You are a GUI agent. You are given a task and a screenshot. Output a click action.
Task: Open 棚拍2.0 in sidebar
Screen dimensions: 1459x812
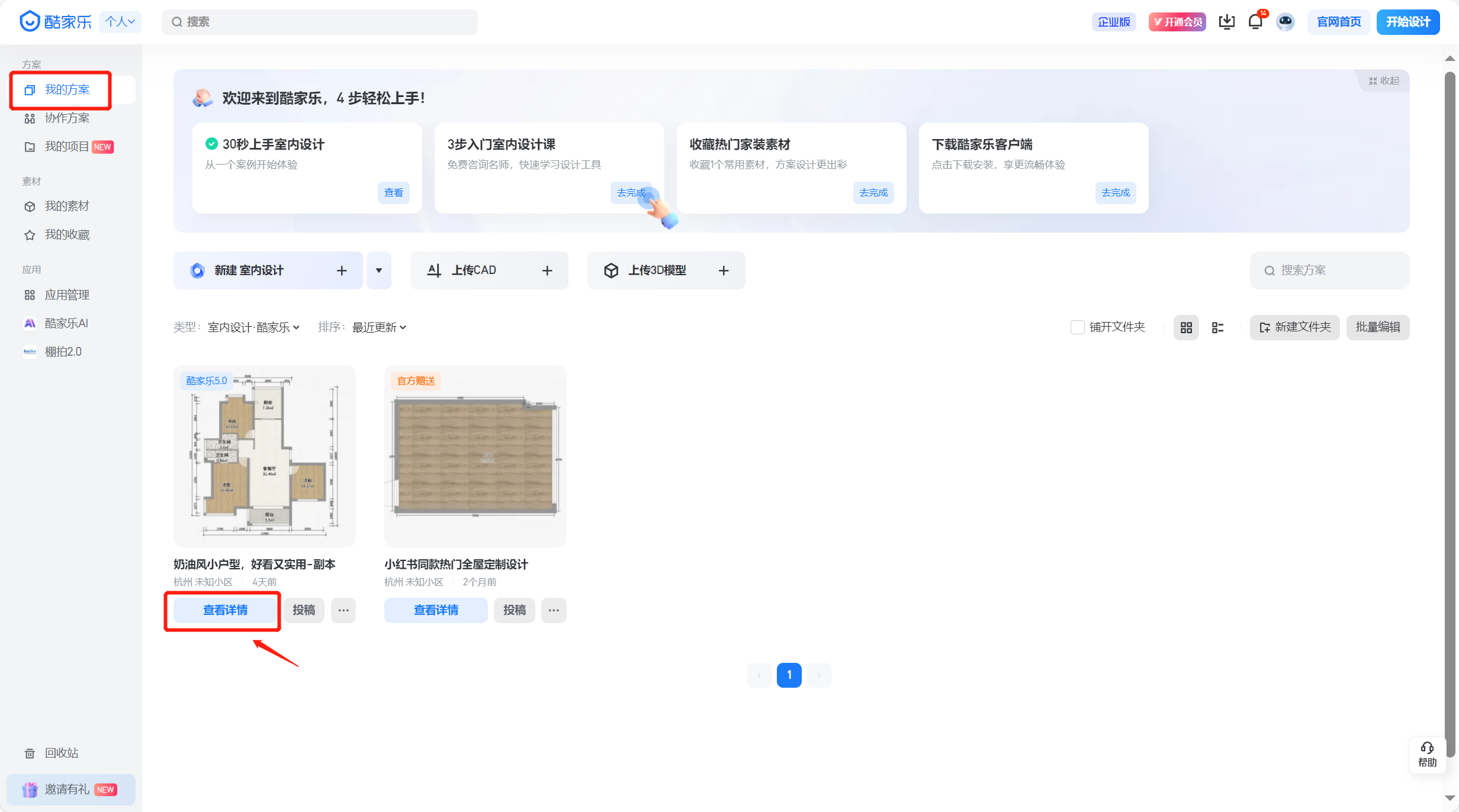[x=72, y=352]
